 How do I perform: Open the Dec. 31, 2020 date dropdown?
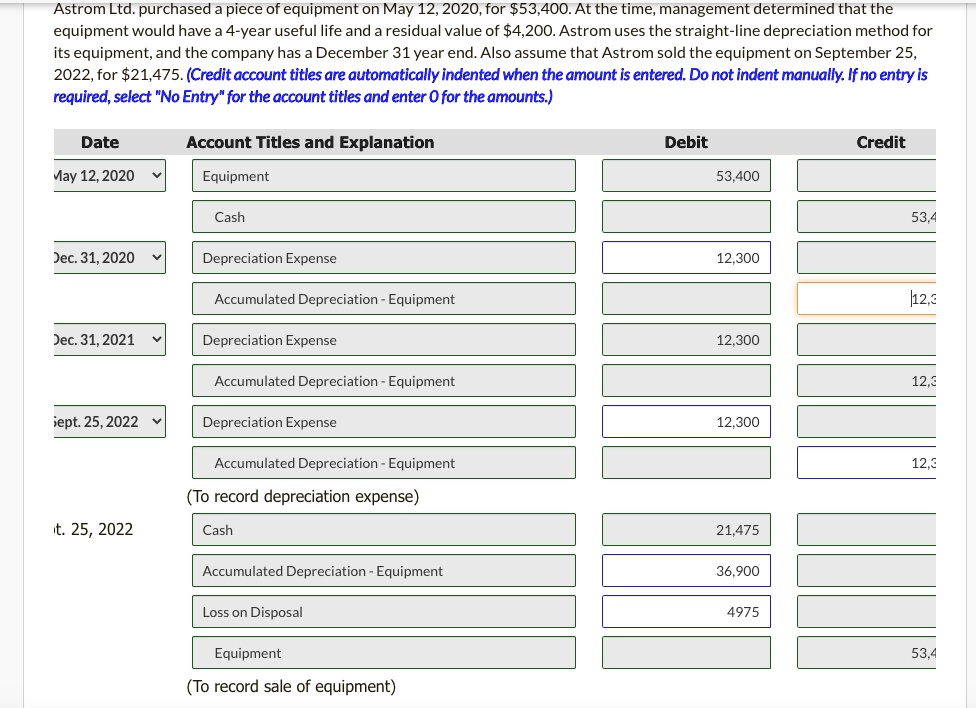[110, 258]
